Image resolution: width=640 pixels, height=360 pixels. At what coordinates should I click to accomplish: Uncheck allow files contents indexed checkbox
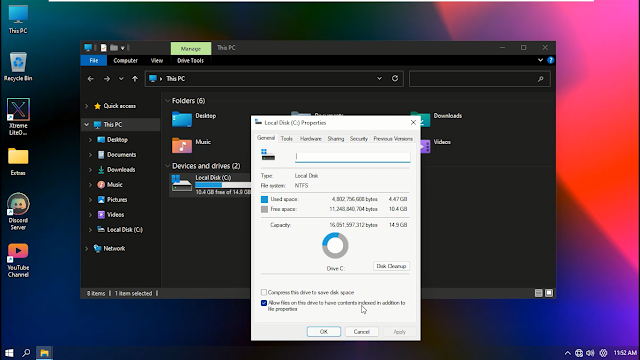pyautogui.click(x=264, y=303)
